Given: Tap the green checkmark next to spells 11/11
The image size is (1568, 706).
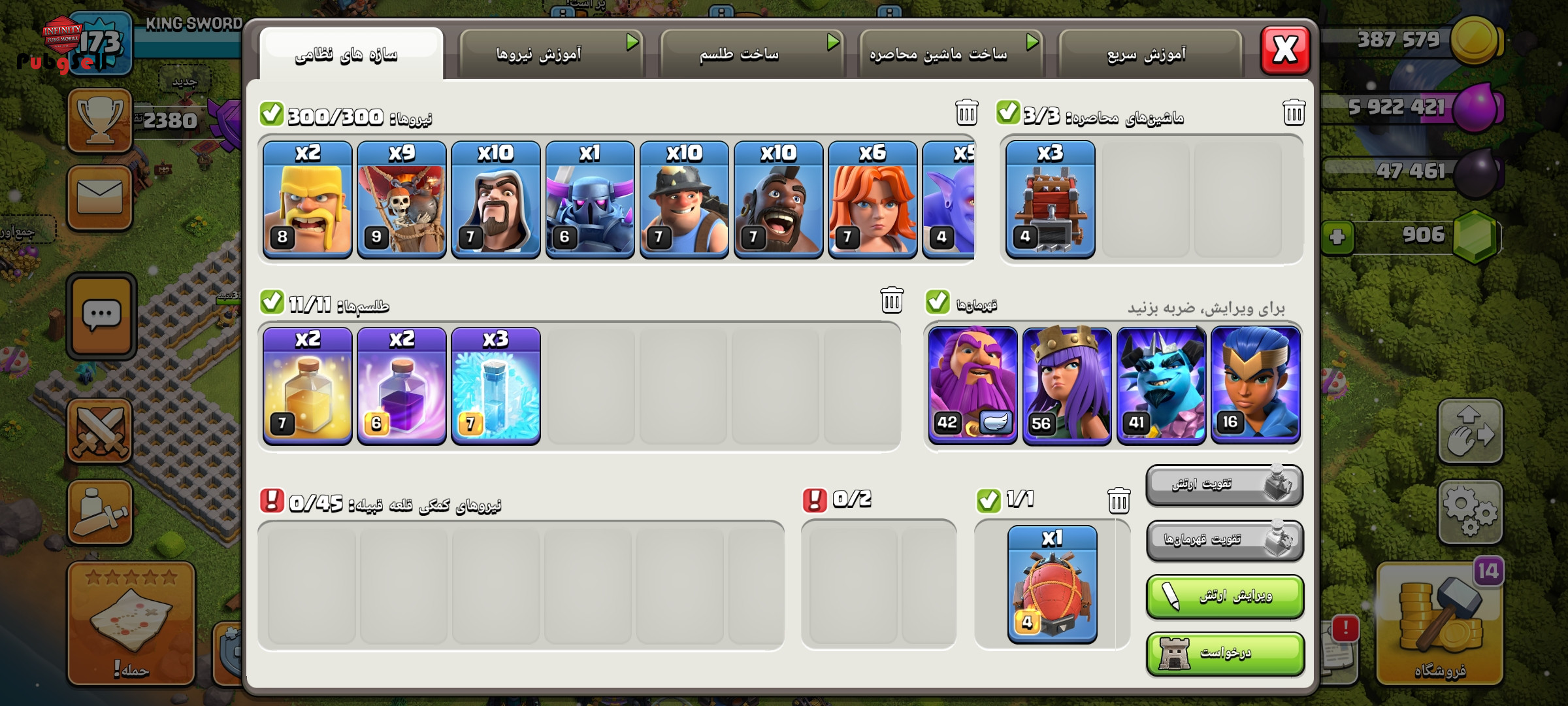Looking at the screenshot, I should 272,302.
